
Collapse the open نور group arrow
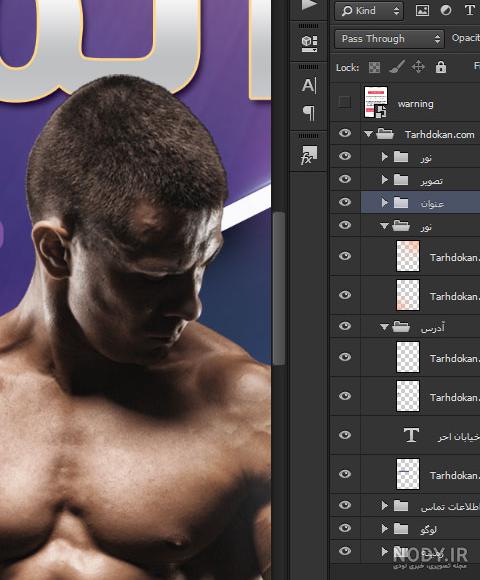[x=385, y=226]
